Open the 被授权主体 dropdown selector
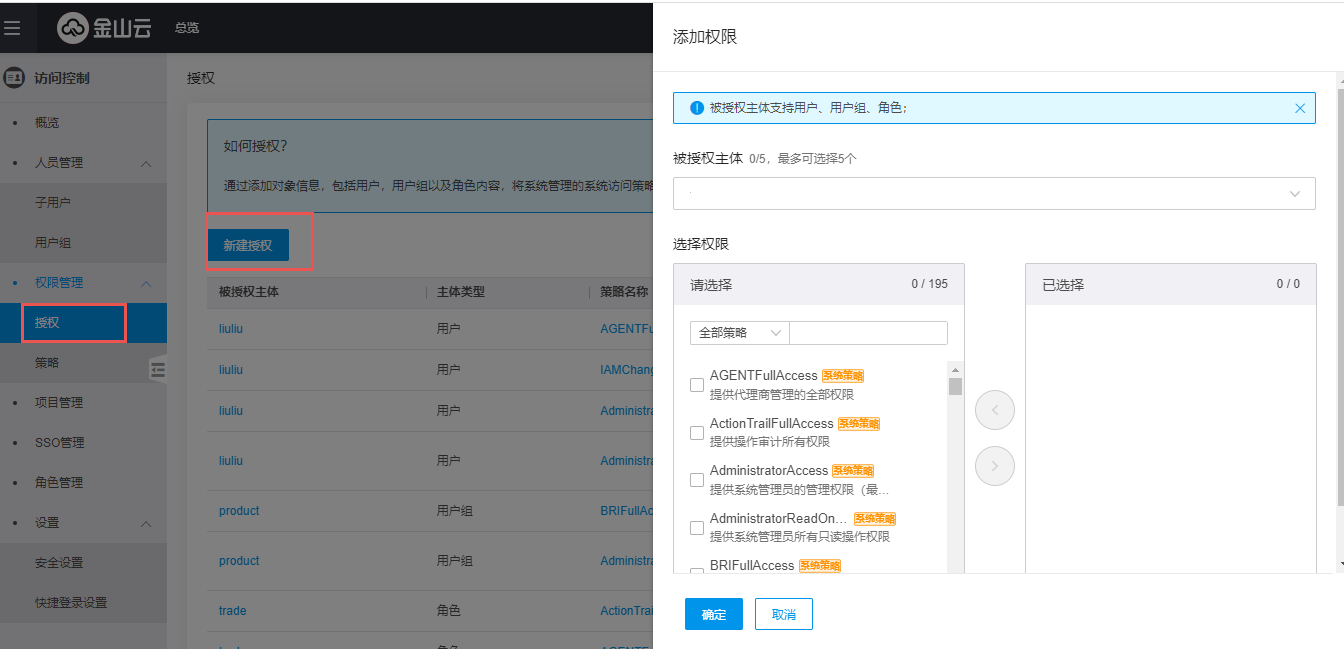1344x649 pixels. pos(994,193)
